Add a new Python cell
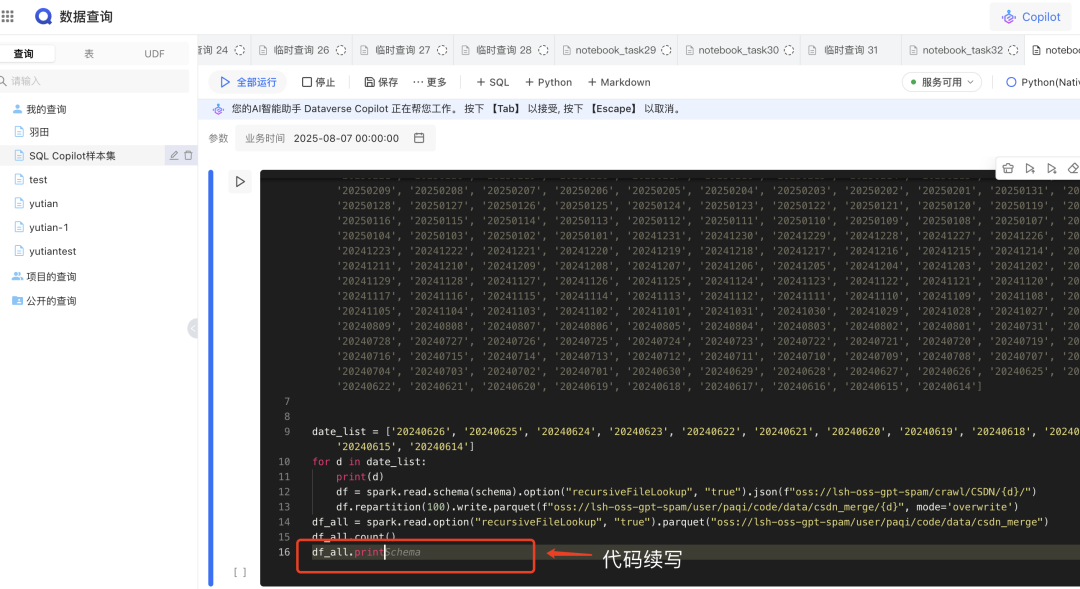This screenshot has height=589, width=1080. 548,83
